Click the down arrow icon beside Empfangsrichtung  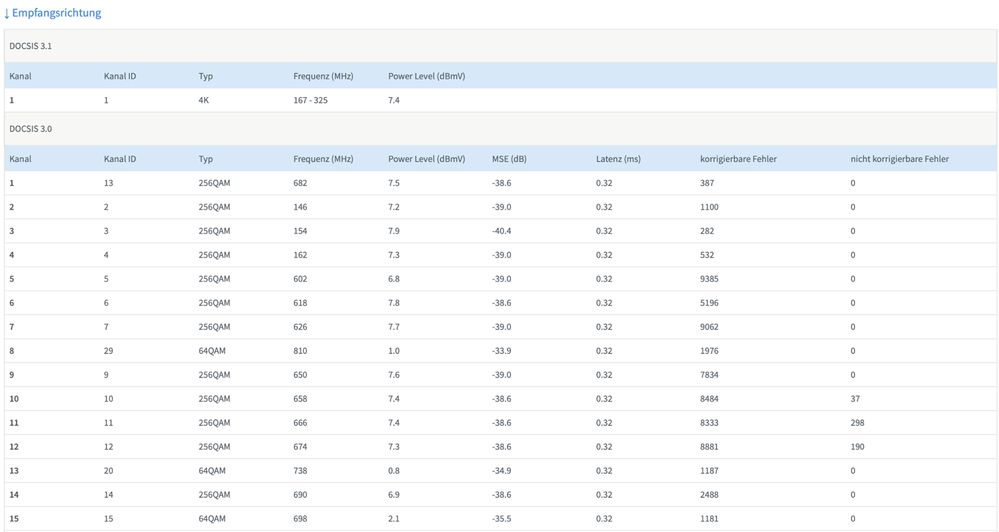[7, 13]
